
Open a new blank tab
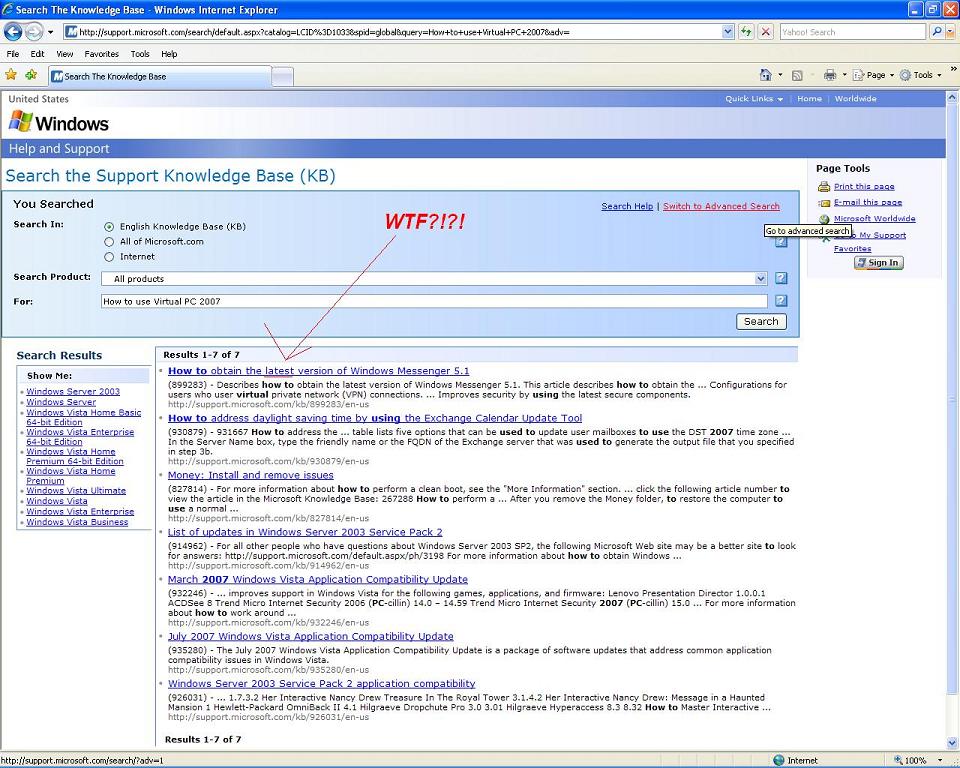(x=282, y=77)
